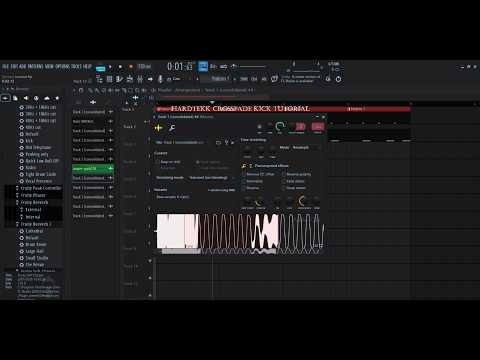Image resolution: width=480 pixels, height=360 pixels.
Task: Open the ADD menu
Action: [x=23, y=66]
